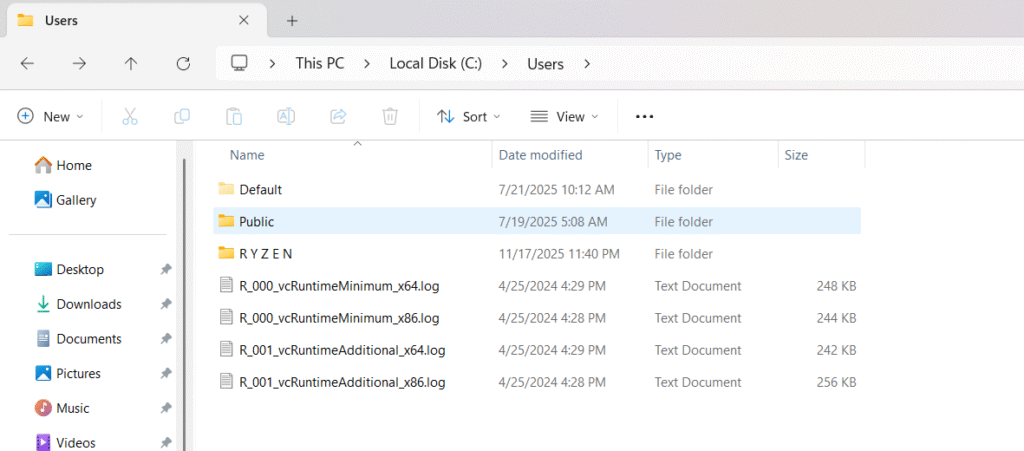Open the New item dropdown
Screen dimensions: 1024x451
point(51,117)
